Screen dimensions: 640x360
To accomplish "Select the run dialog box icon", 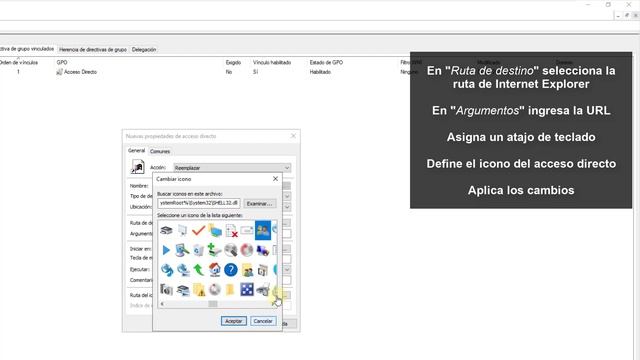I will [247, 231].
